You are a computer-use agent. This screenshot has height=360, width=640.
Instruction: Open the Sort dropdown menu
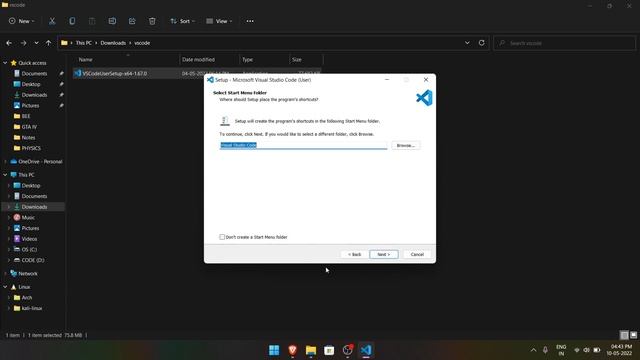pos(182,21)
